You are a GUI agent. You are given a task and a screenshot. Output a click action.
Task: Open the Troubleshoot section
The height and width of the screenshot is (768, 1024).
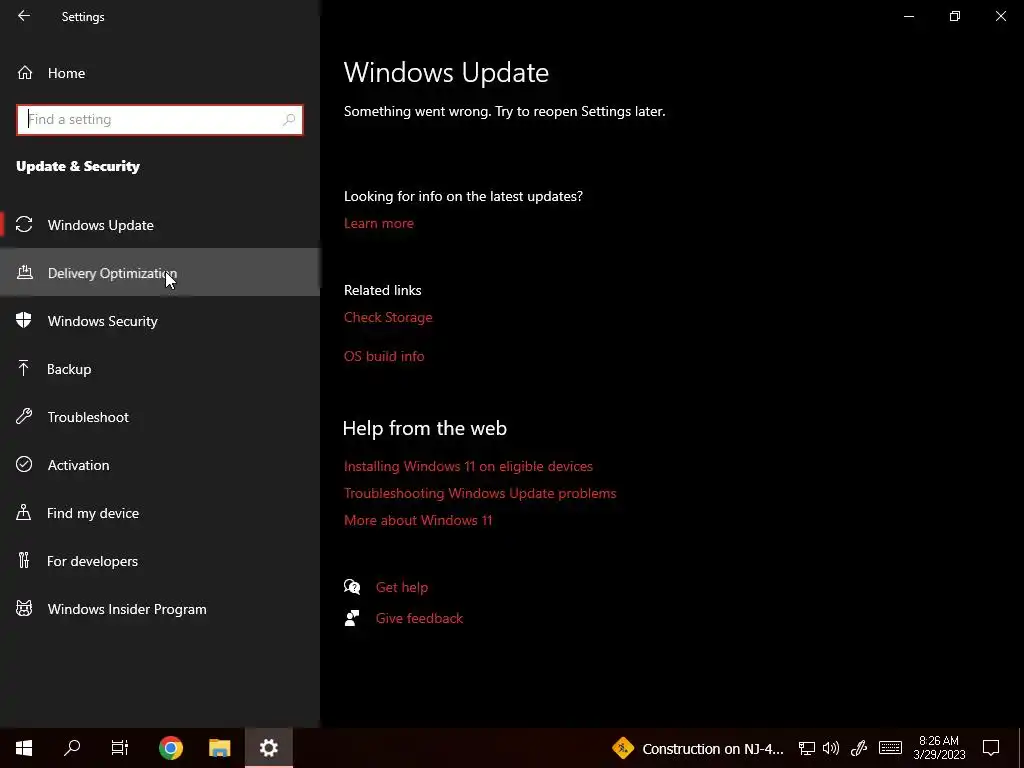160,417
